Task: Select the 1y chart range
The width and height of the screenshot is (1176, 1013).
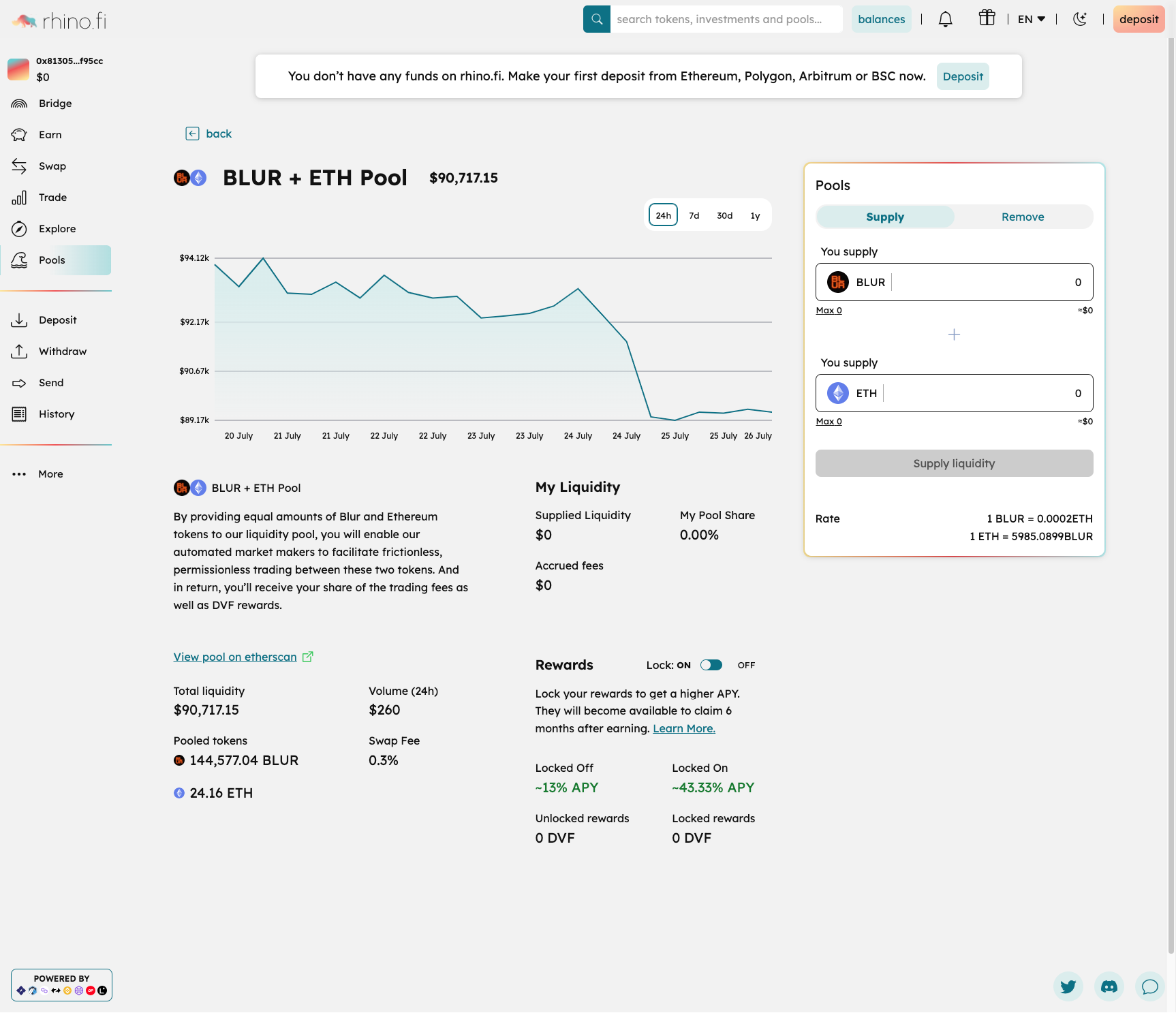Action: (x=755, y=215)
